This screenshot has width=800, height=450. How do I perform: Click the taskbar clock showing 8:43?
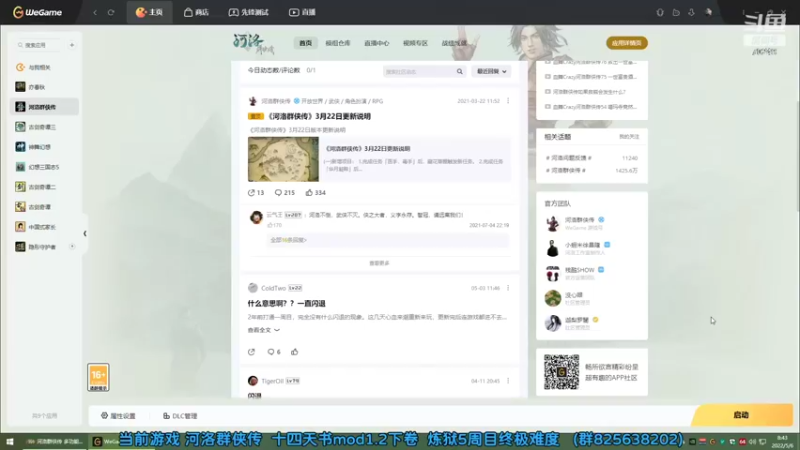pyautogui.click(x=782, y=442)
